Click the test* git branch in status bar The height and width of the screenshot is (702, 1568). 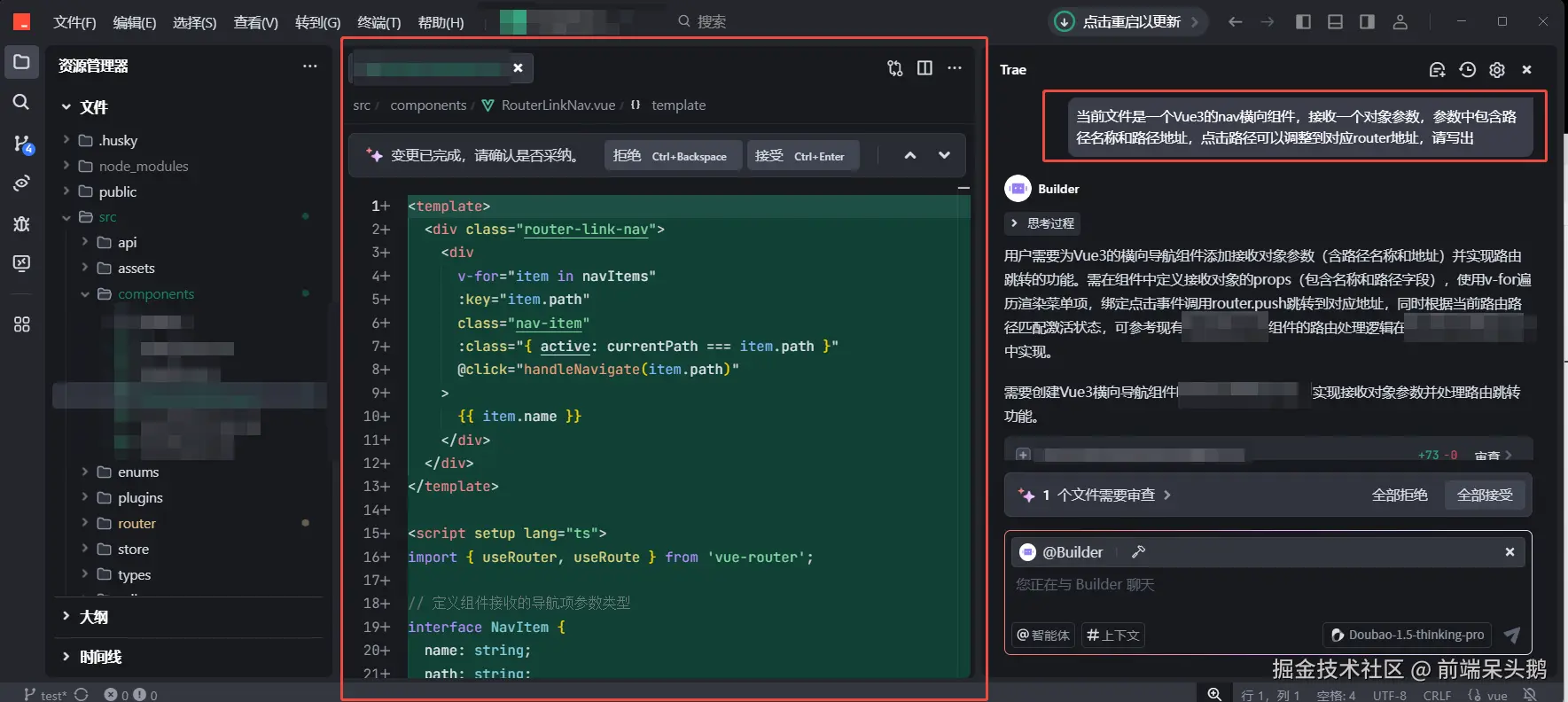(x=45, y=695)
